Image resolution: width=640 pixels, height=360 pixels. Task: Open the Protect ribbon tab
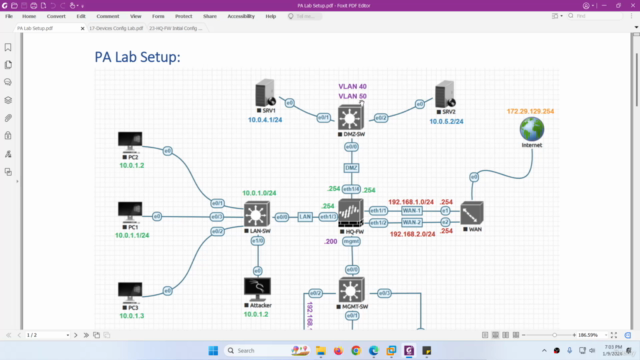[x=183, y=16]
